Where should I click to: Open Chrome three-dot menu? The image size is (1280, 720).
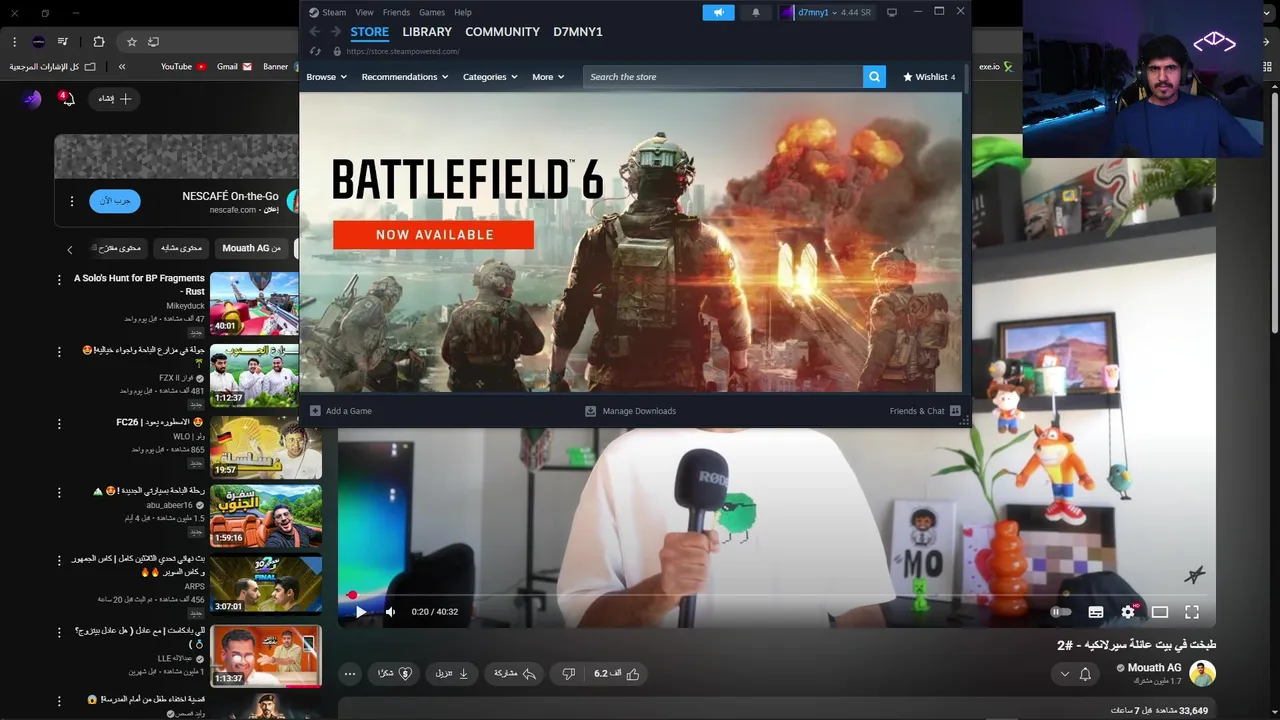pos(14,42)
